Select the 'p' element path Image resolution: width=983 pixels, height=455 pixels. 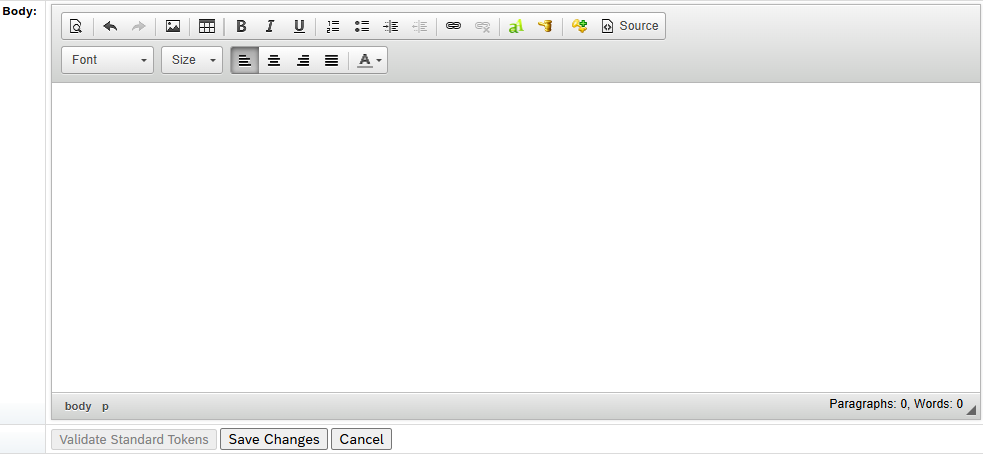pos(105,406)
